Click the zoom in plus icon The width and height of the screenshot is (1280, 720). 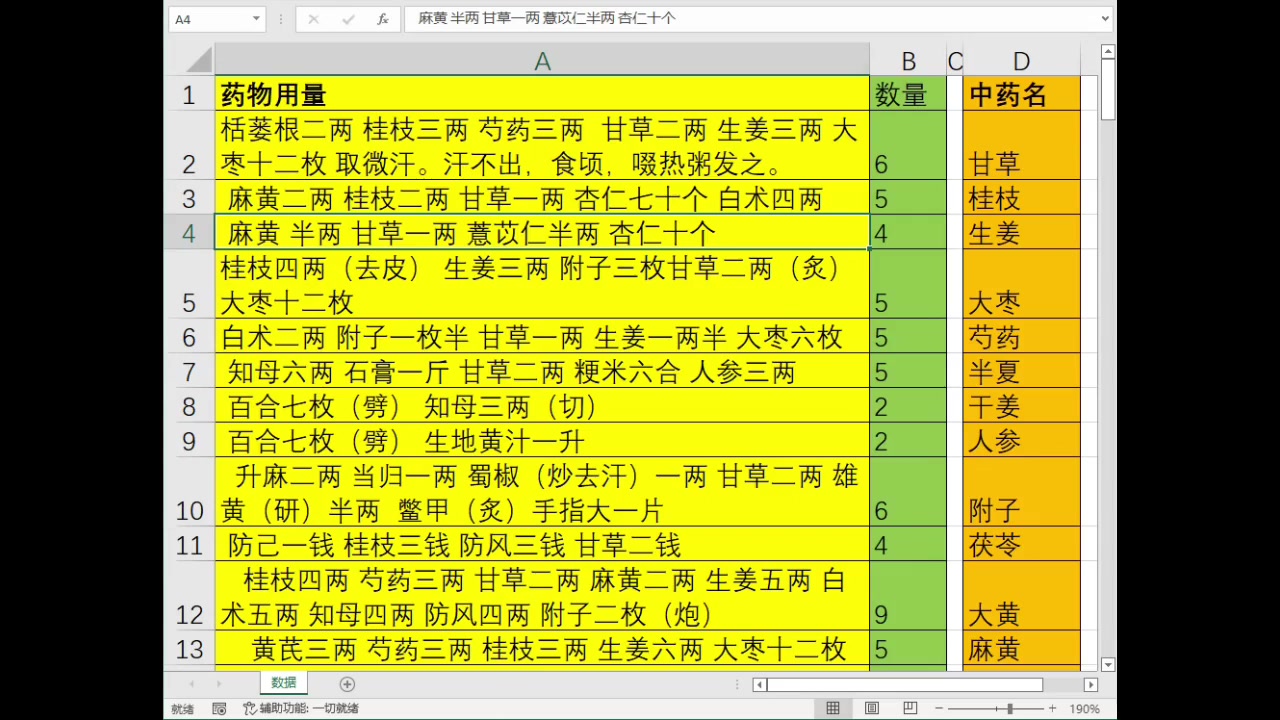click(1052, 708)
